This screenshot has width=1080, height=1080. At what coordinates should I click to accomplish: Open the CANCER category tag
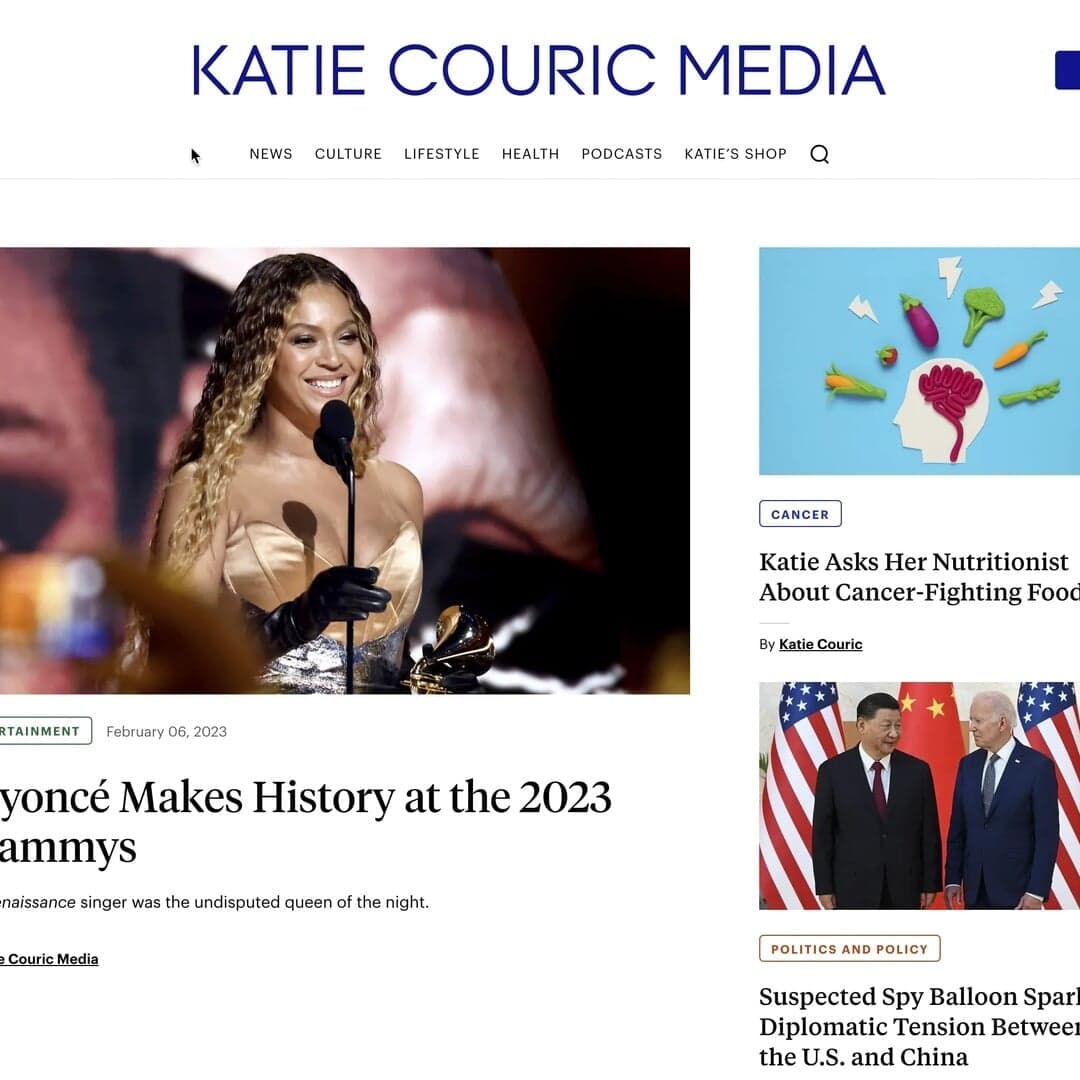(x=800, y=513)
